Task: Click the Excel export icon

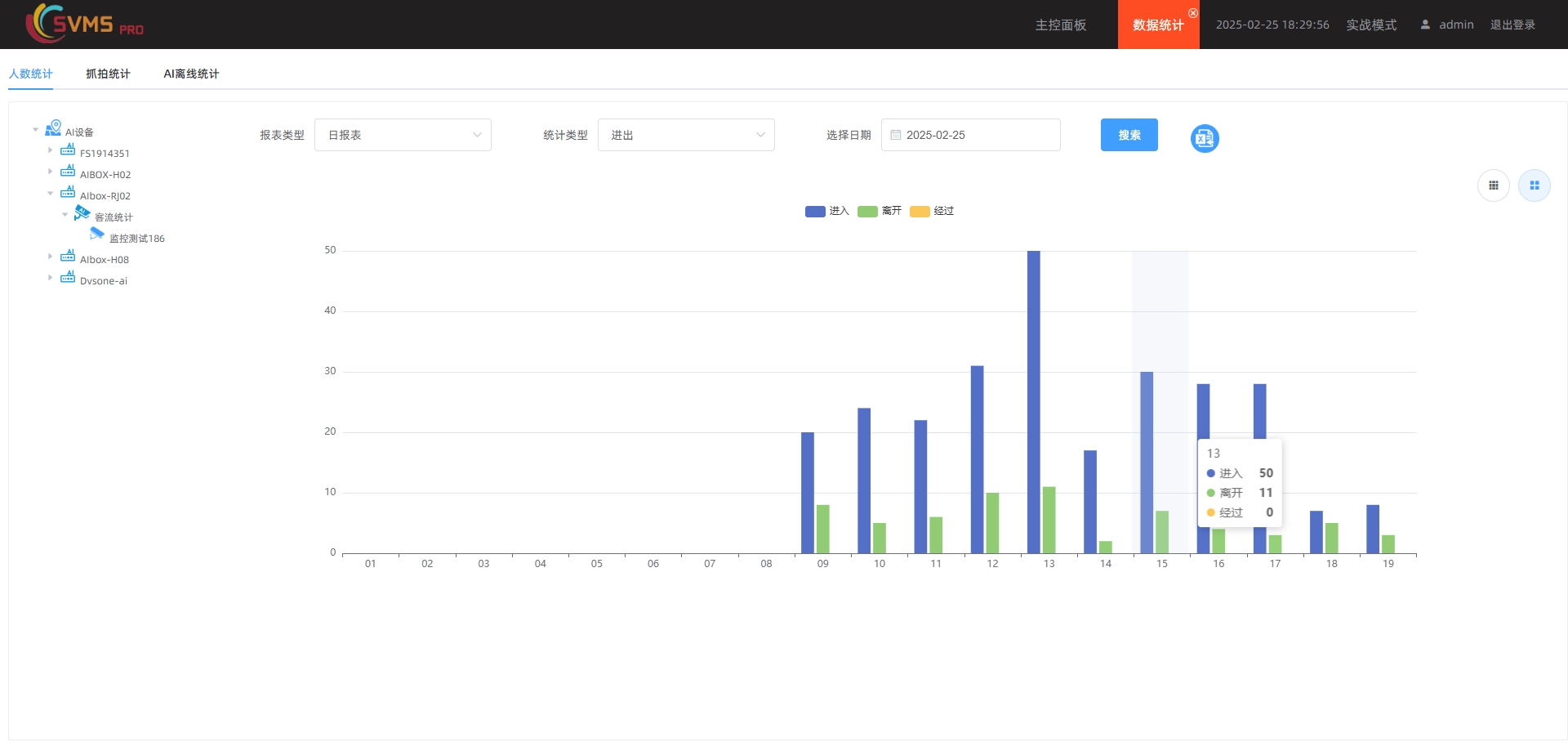Action: point(1204,138)
